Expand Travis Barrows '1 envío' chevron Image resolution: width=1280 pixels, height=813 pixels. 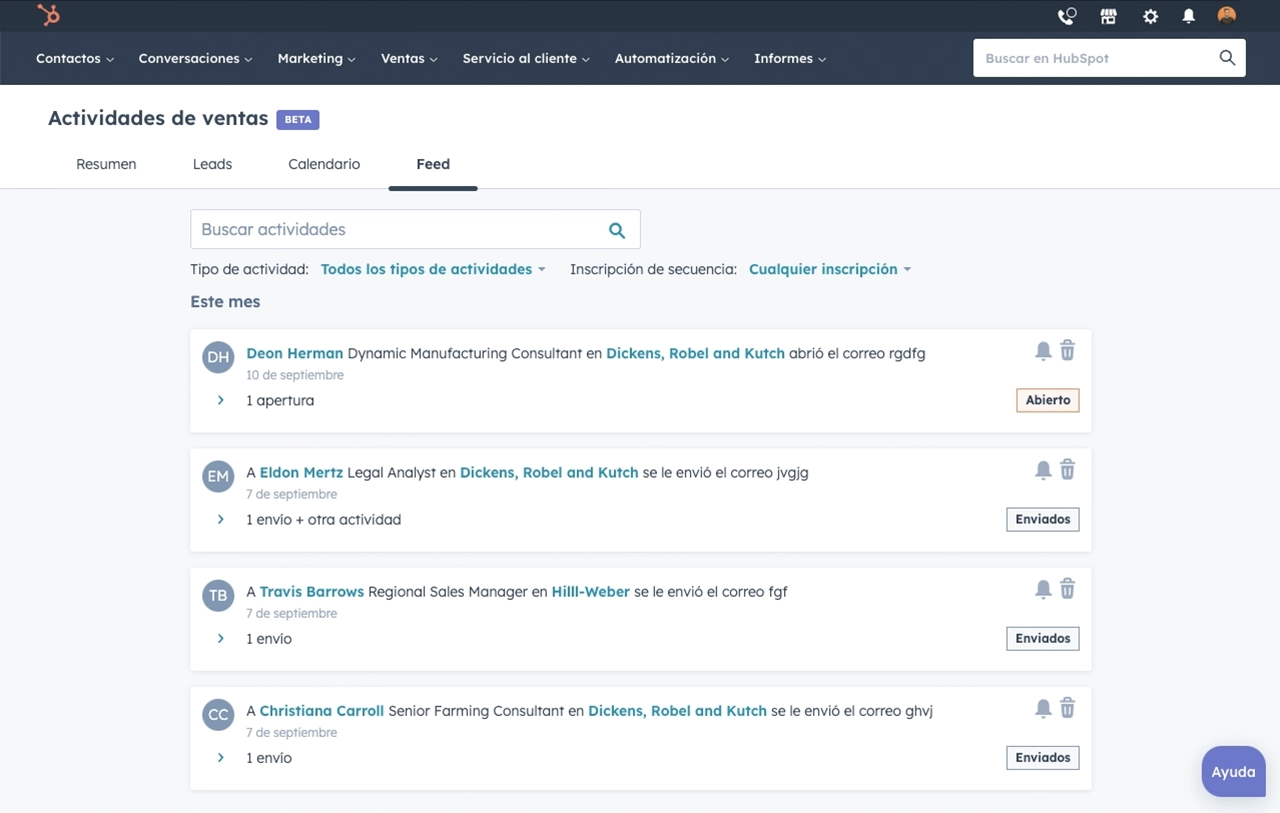coord(221,638)
